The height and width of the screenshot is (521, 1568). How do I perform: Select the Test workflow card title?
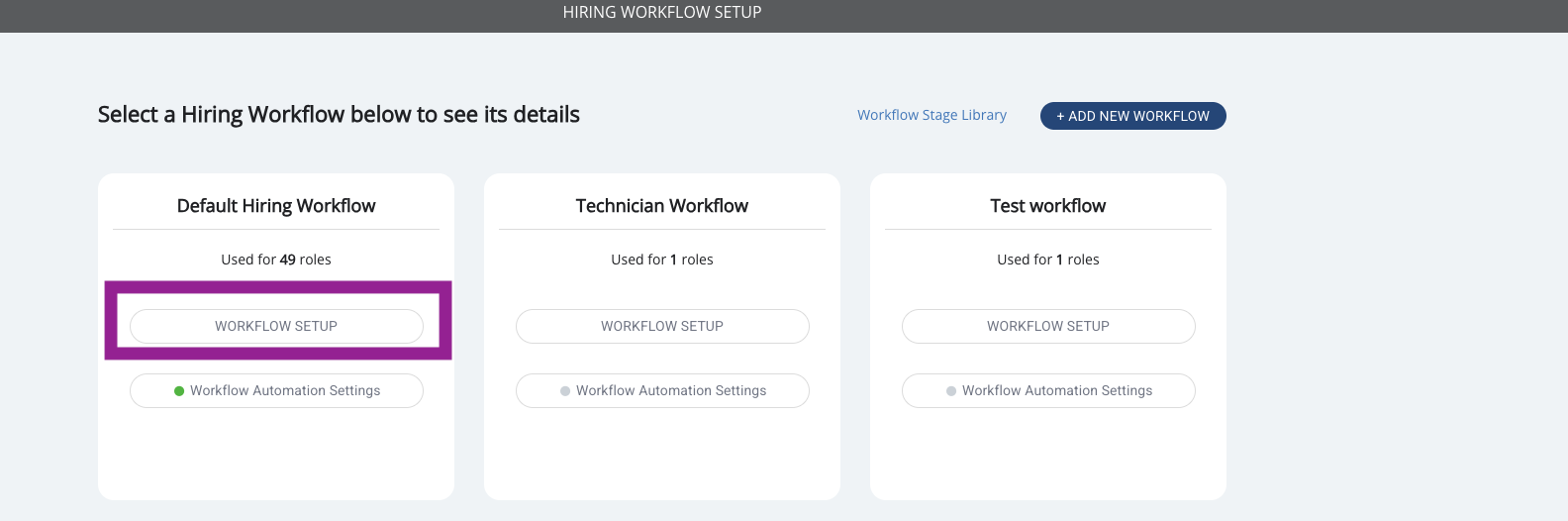pyautogui.click(x=1048, y=206)
